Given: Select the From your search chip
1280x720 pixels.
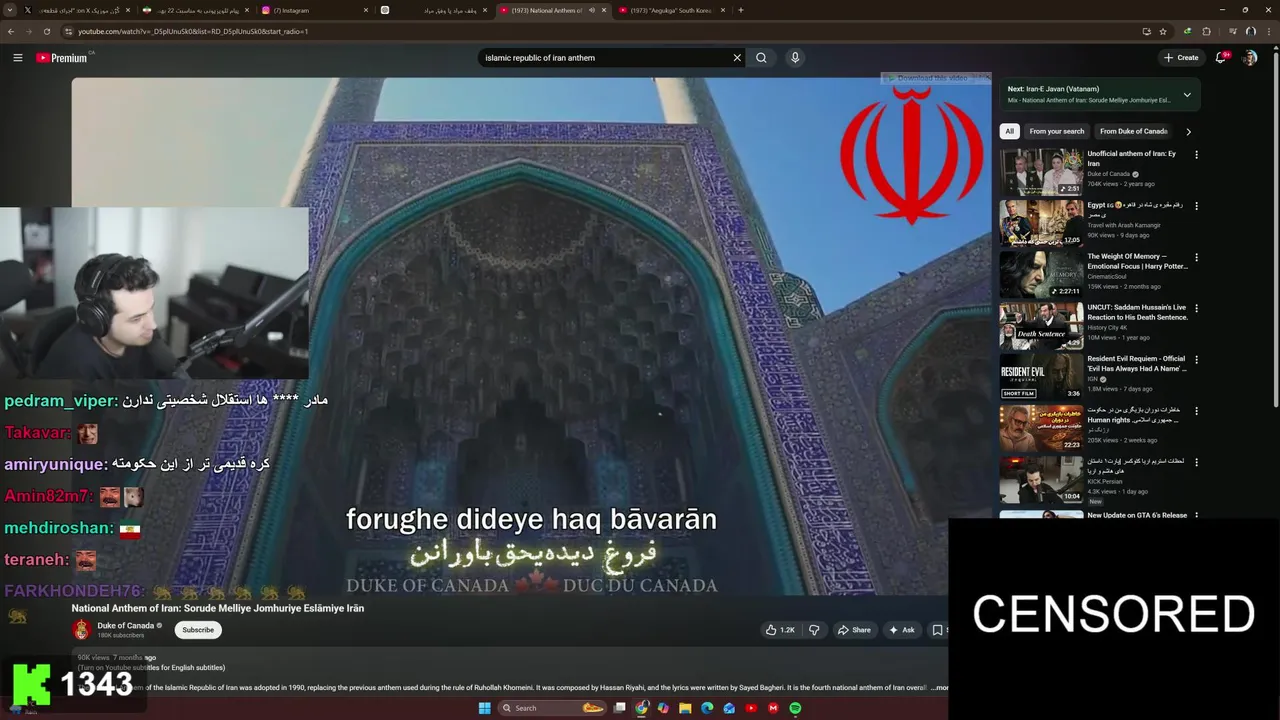Looking at the screenshot, I should [x=1057, y=131].
